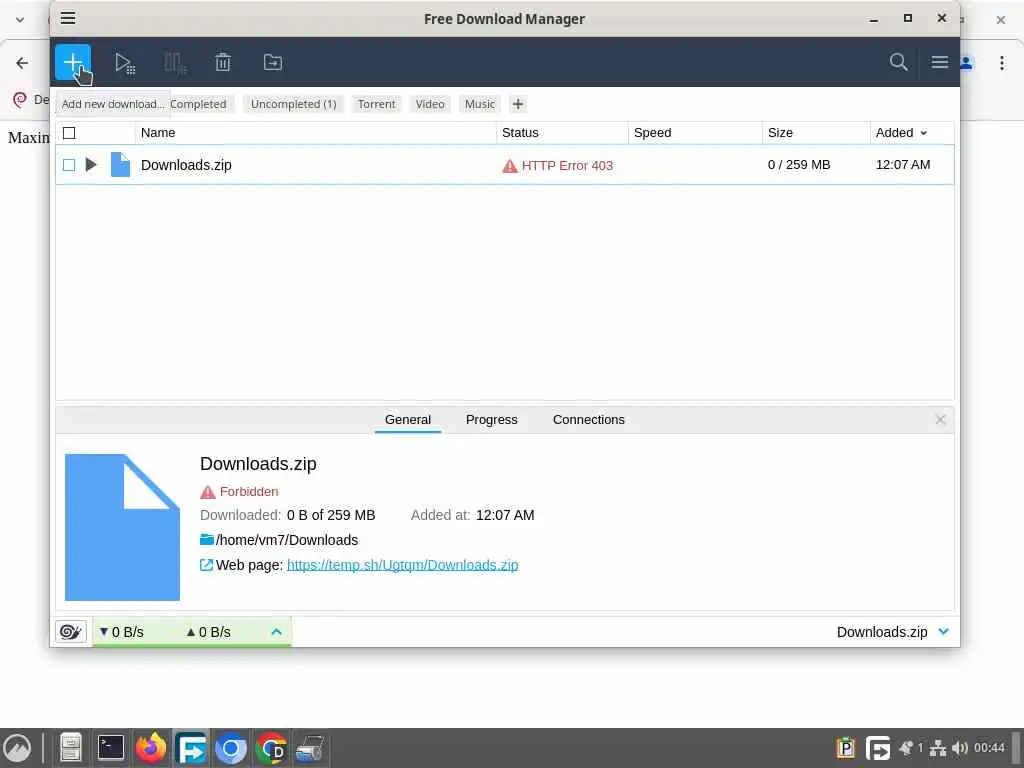Image resolution: width=1024 pixels, height=768 pixels.
Task: Open Chromium from taskbar
Action: click(231, 748)
